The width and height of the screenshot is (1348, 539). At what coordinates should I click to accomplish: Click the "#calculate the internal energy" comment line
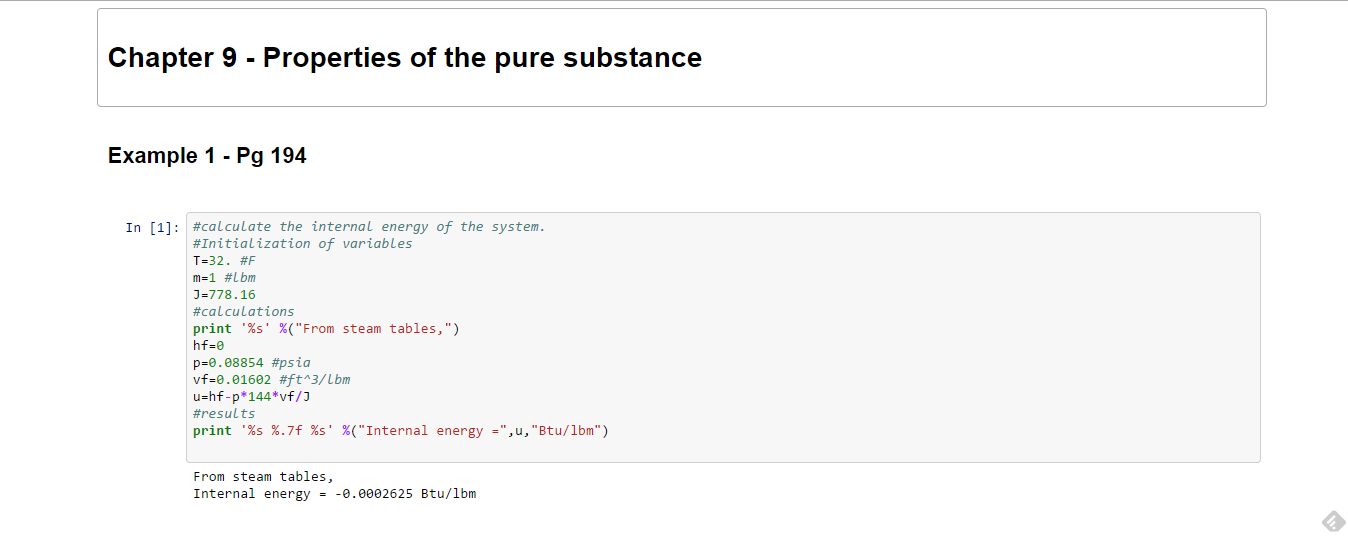click(369, 227)
